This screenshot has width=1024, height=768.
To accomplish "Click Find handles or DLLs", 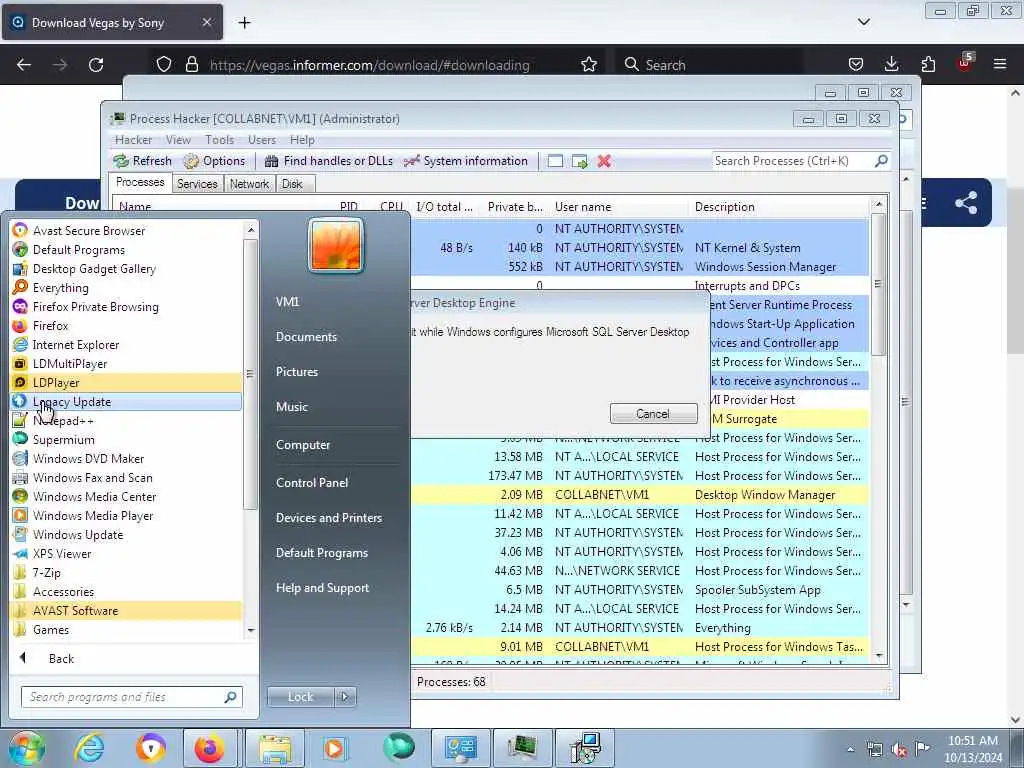I will 329,161.
